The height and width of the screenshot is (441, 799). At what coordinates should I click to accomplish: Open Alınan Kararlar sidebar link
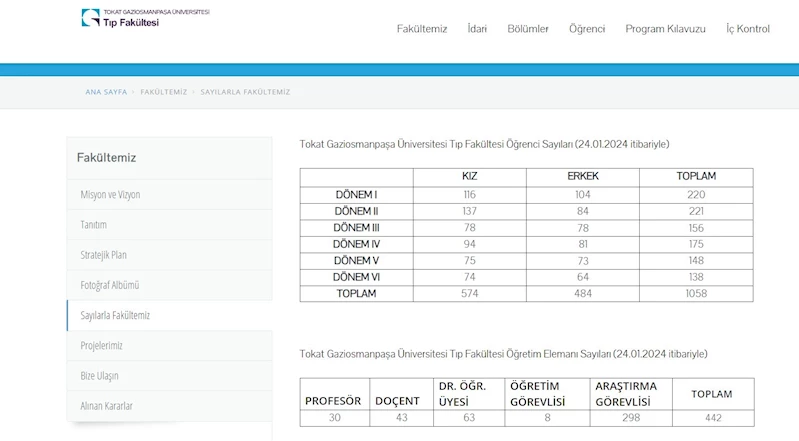106,406
